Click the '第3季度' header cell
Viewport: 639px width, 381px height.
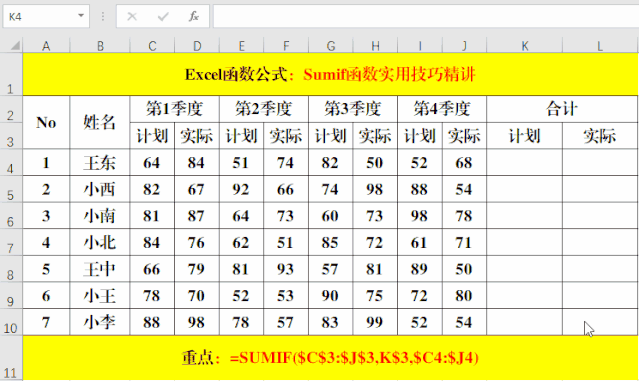coord(353,109)
